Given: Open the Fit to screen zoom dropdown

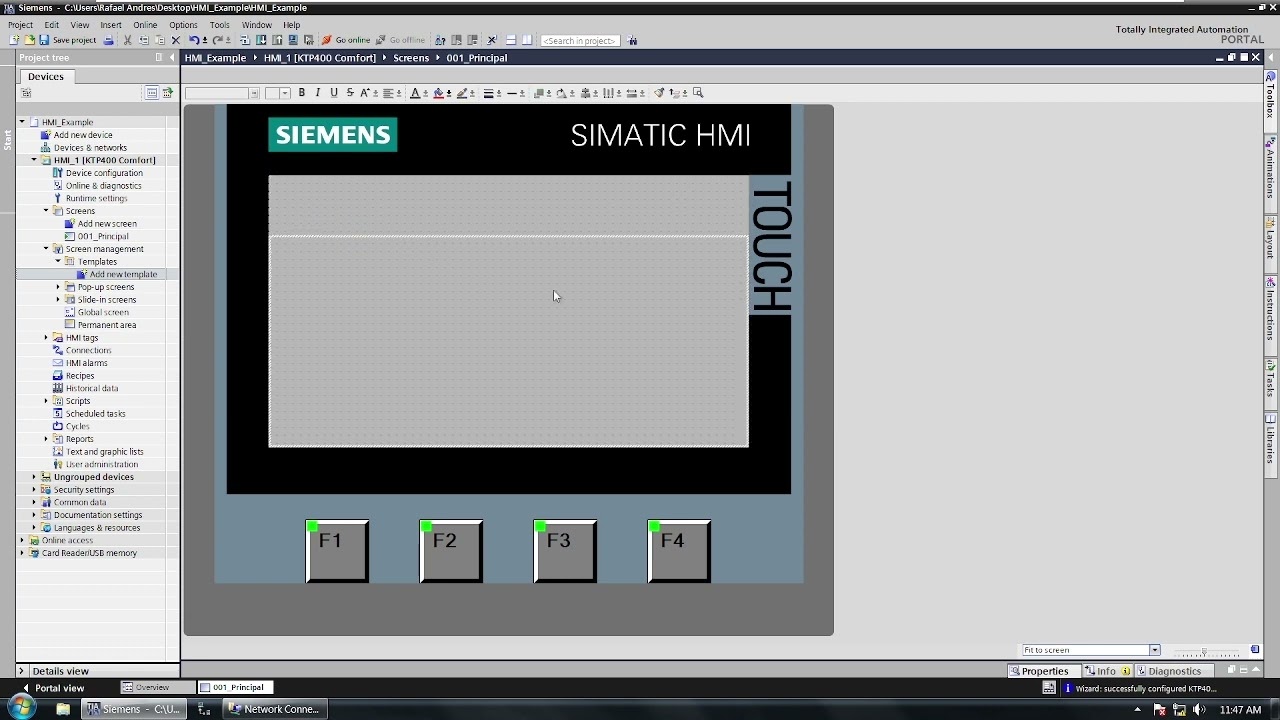Looking at the screenshot, I should point(1154,650).
